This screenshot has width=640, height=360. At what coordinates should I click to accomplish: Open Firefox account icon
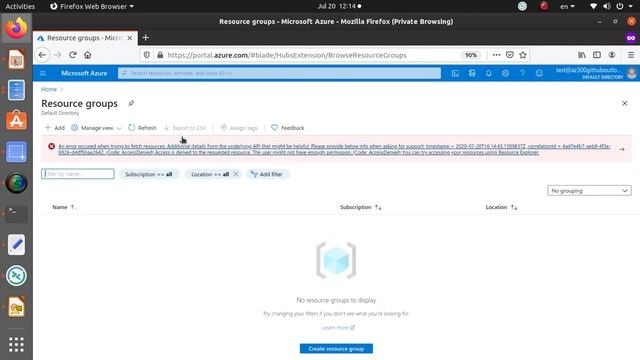612,55
